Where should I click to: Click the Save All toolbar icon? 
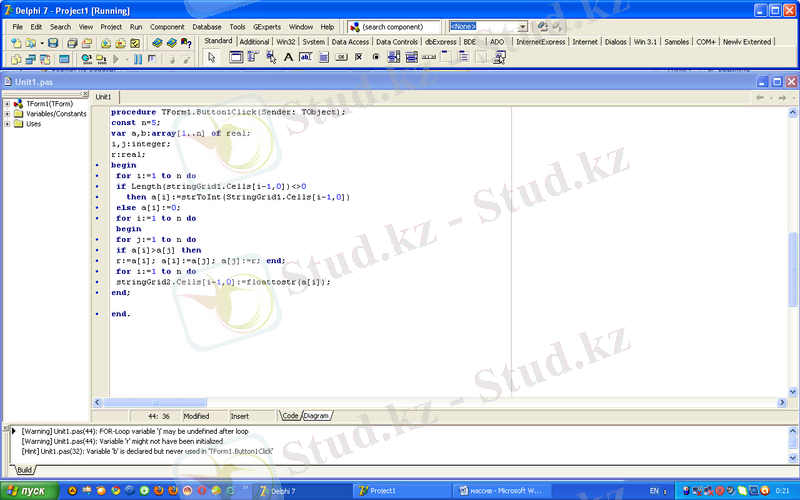72,43
